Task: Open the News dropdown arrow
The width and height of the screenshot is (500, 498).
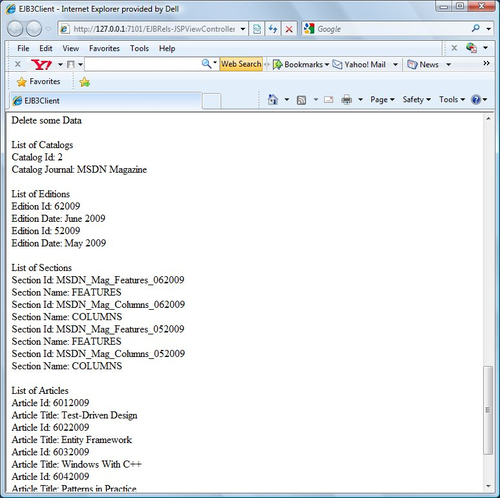Action: [x=448, y=64]
